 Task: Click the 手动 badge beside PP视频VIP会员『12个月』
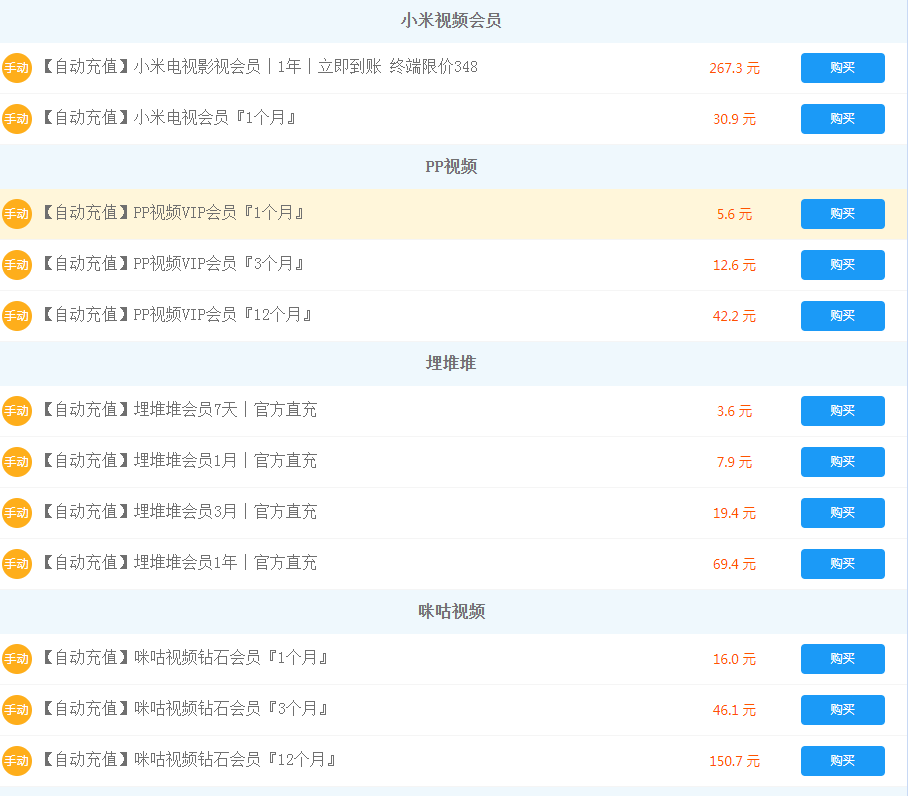coord(16,316)
